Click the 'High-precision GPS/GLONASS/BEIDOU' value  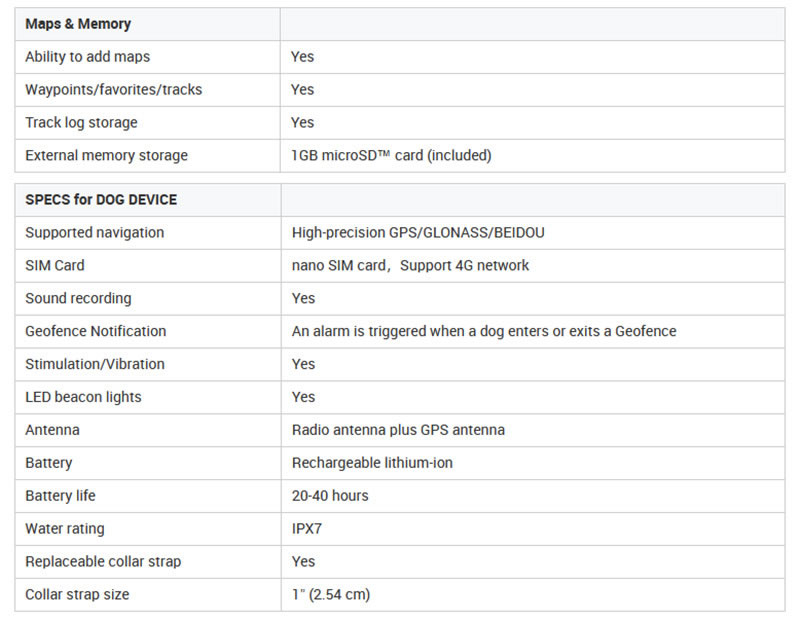(418, 233)
